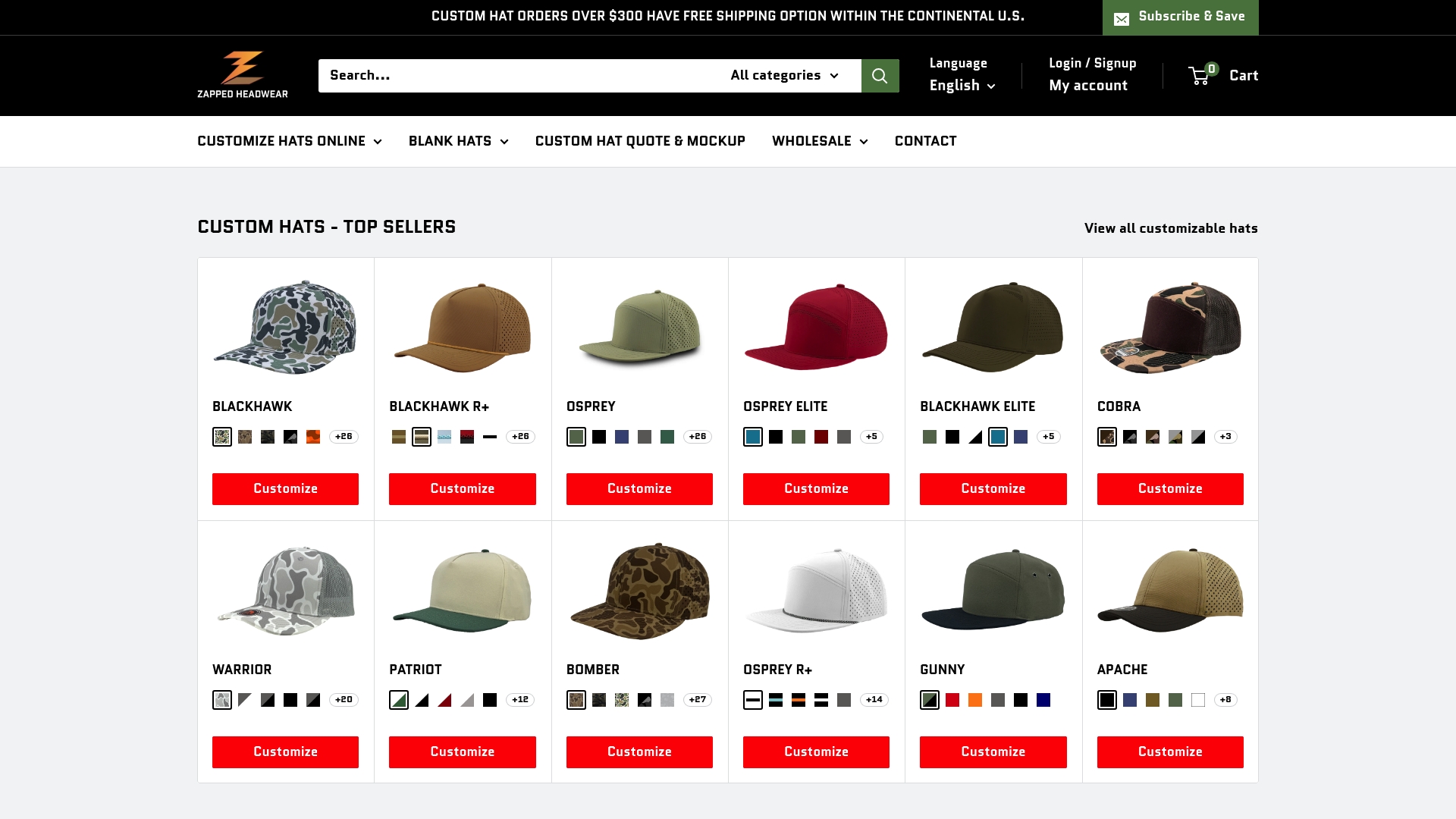Select the red swatch for Gunny

pos(952,700)
